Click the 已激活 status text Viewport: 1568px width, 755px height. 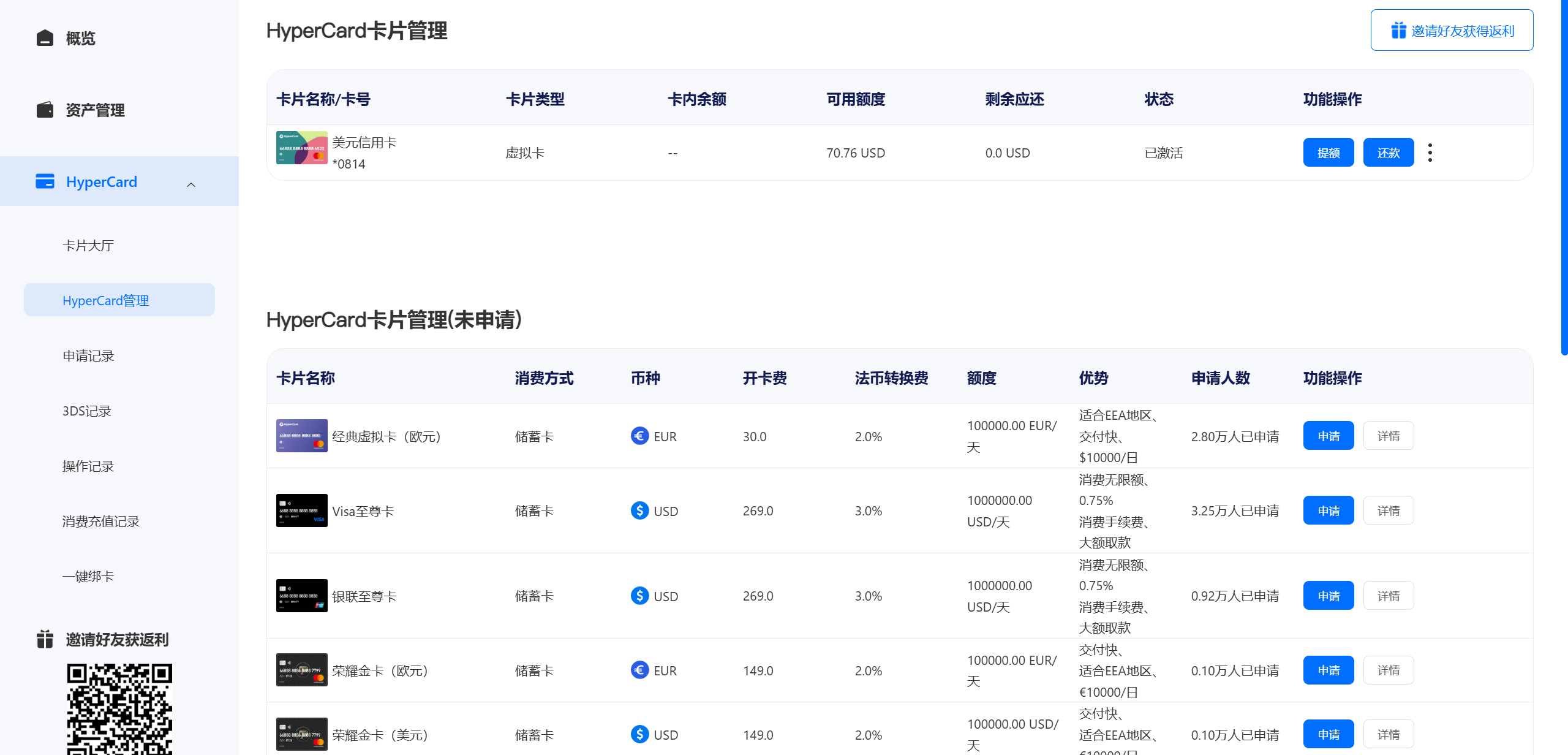[1164, 153]
